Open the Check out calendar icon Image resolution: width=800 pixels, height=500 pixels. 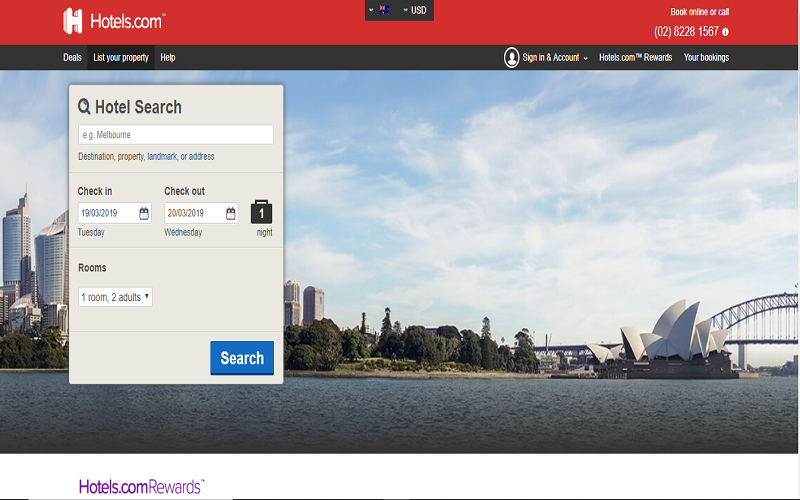(x=231, y=213)
